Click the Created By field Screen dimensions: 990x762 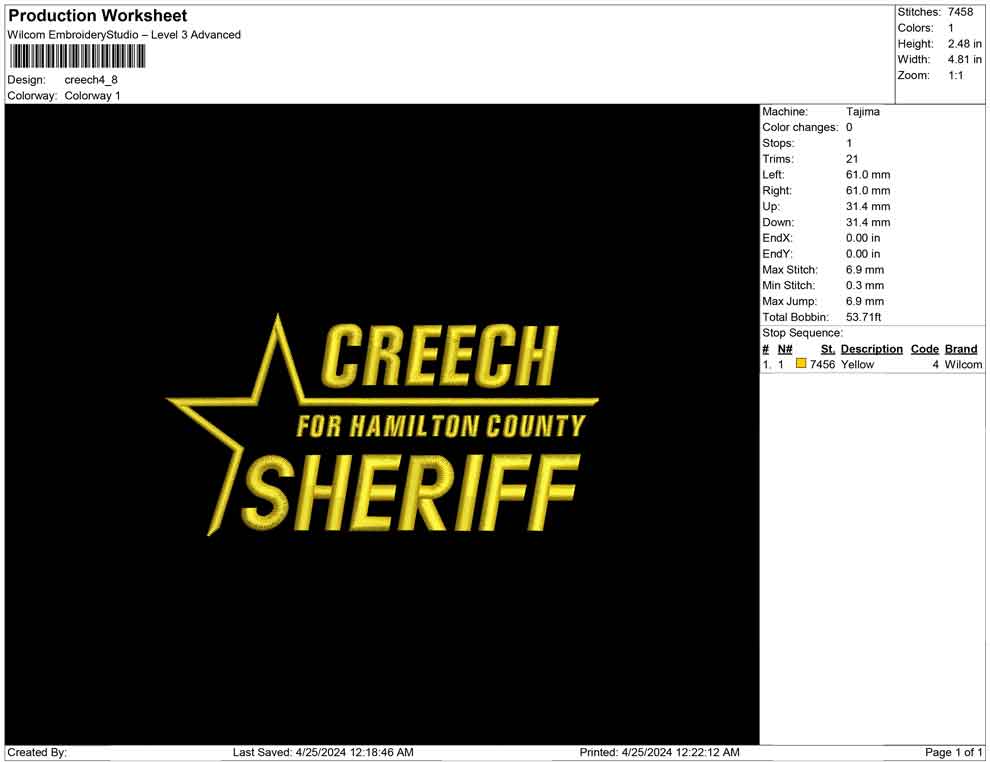point(37,752)
